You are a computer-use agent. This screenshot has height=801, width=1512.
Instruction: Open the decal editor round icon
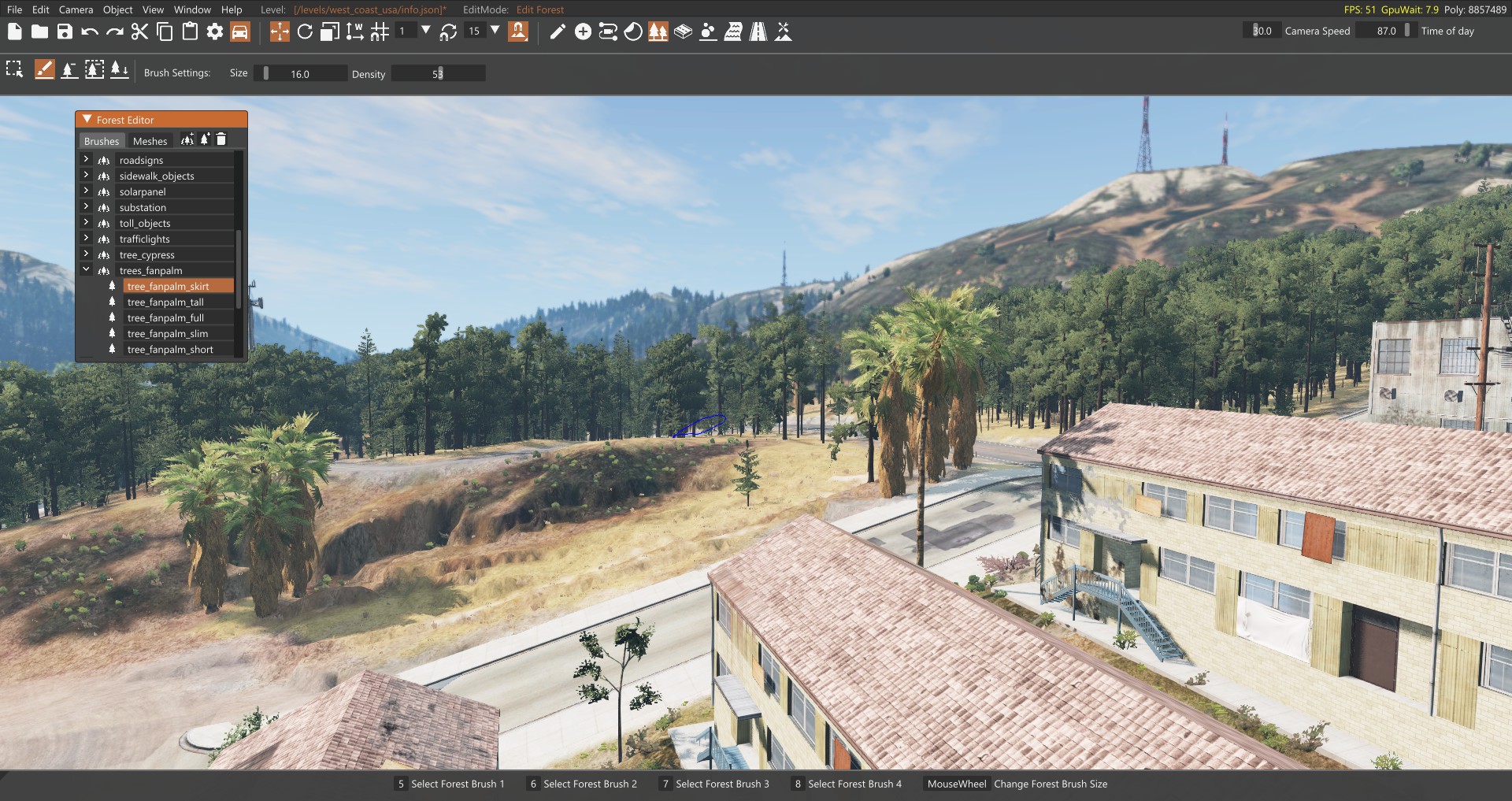pyautogui.click(x=633, y=32)
